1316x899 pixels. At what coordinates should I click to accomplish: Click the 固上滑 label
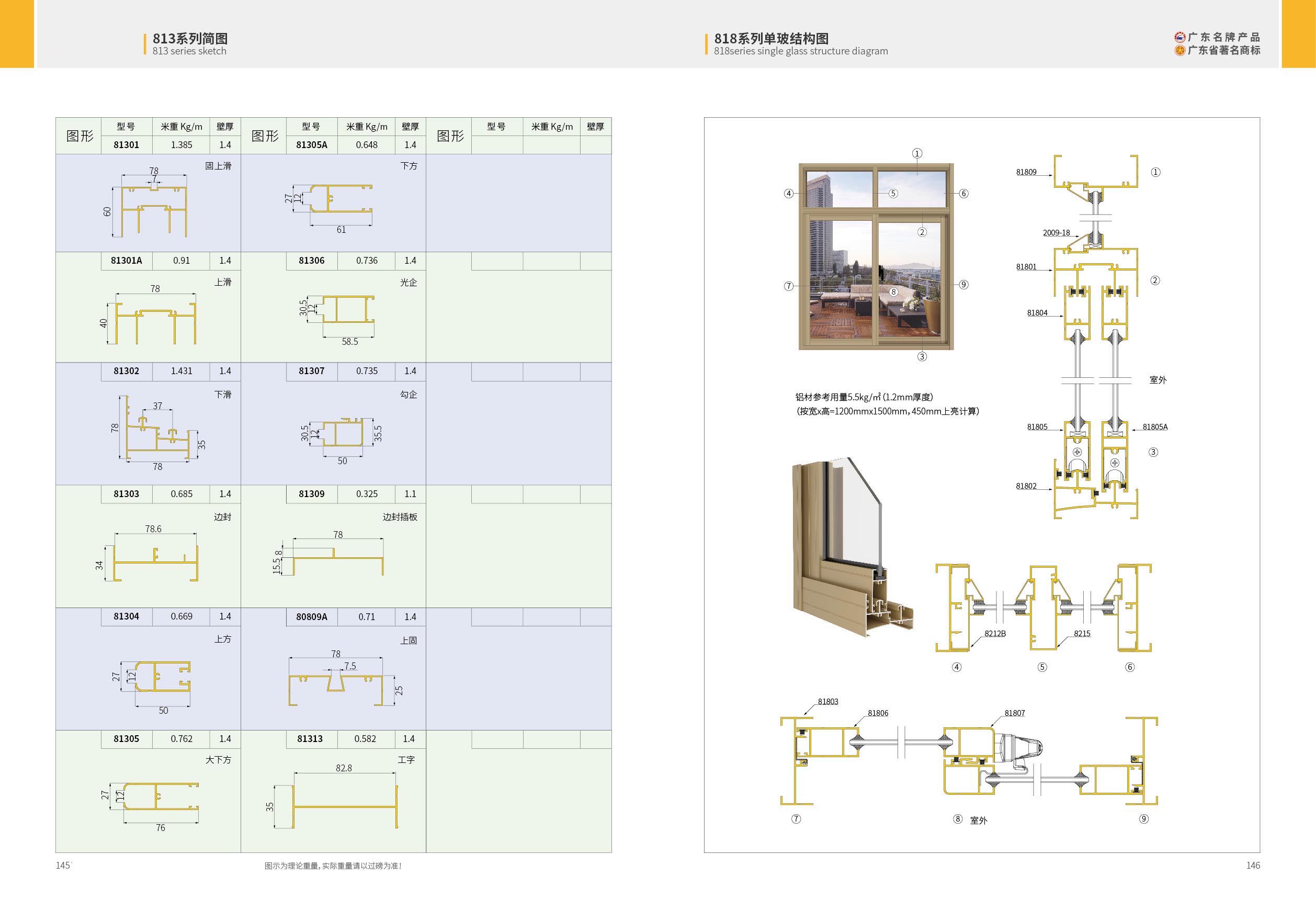click(218, 166)
